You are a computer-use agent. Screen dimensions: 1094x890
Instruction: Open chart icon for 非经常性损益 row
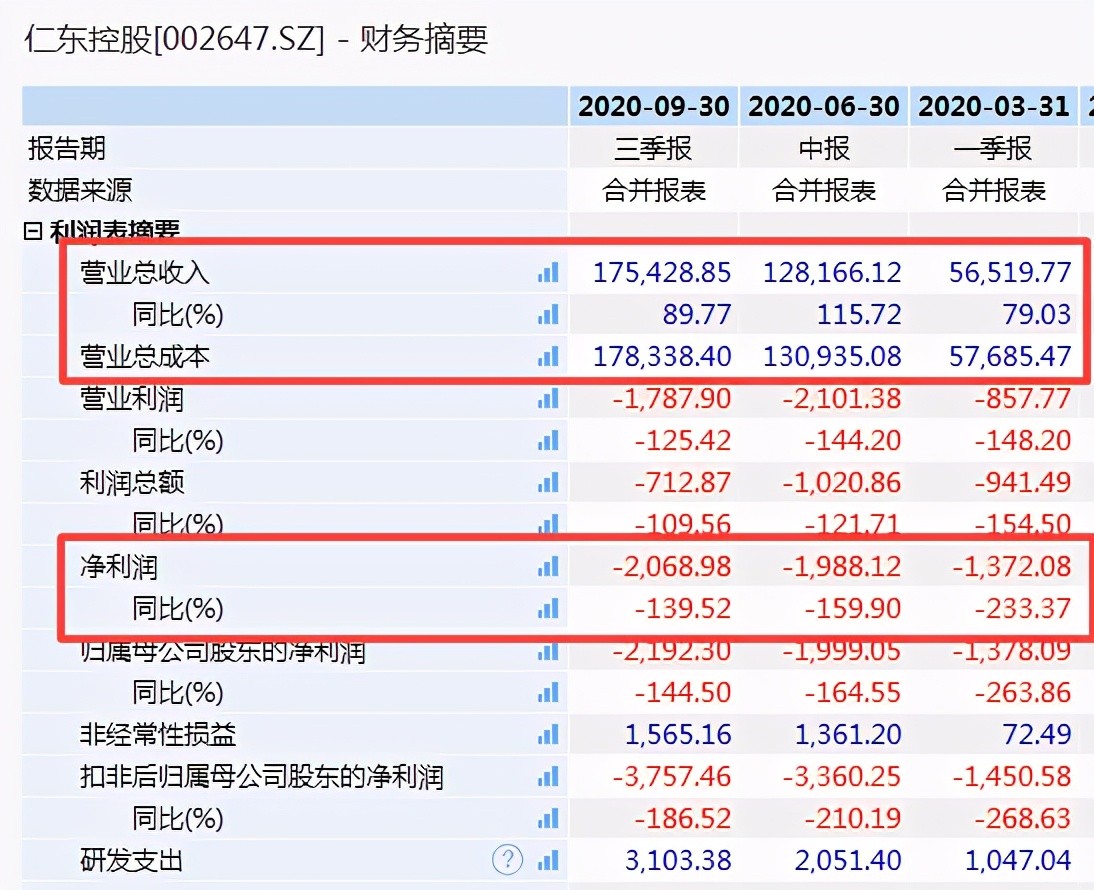pyautogui.click(x=548, y=734)
